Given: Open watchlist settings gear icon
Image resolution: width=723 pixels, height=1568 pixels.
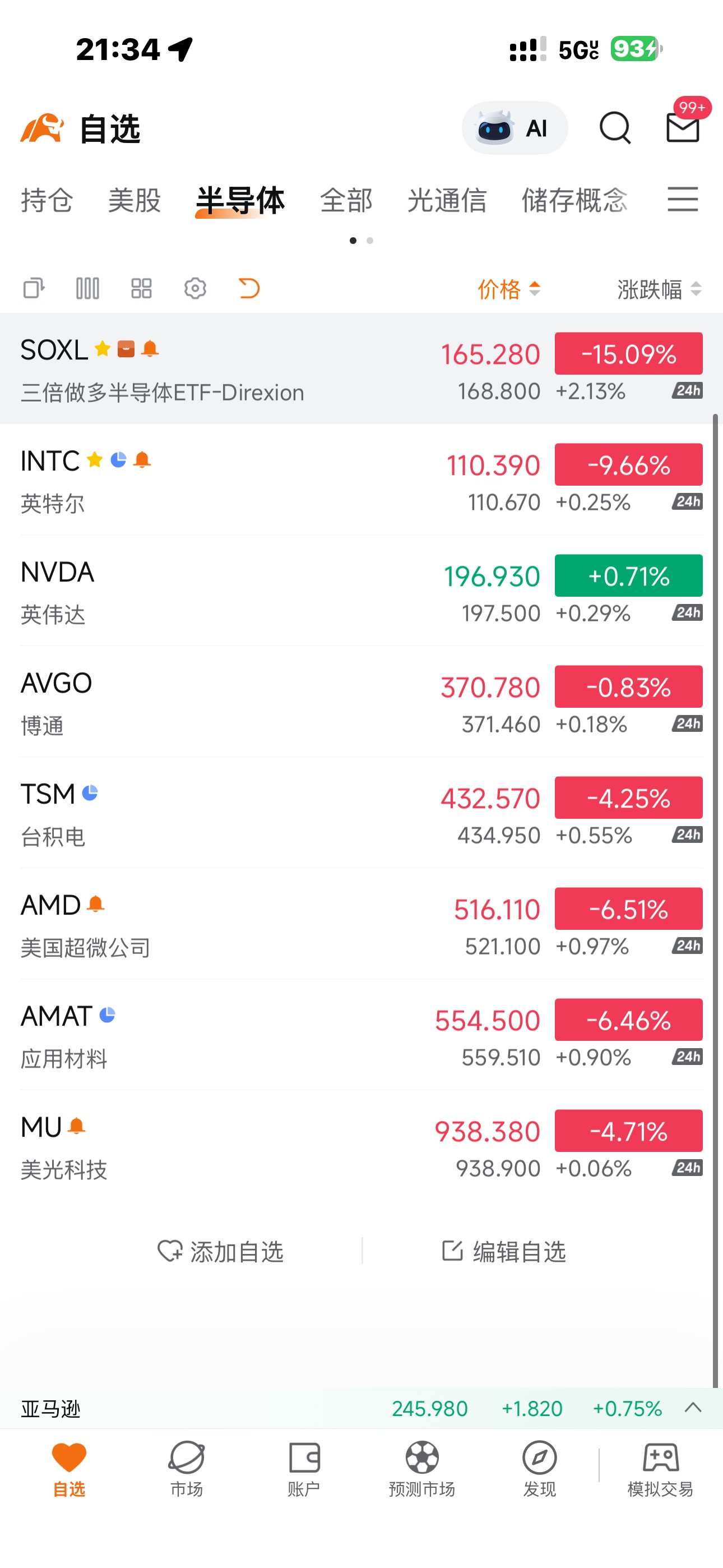Looking at the screenshot, I should [x=196, y=288].
